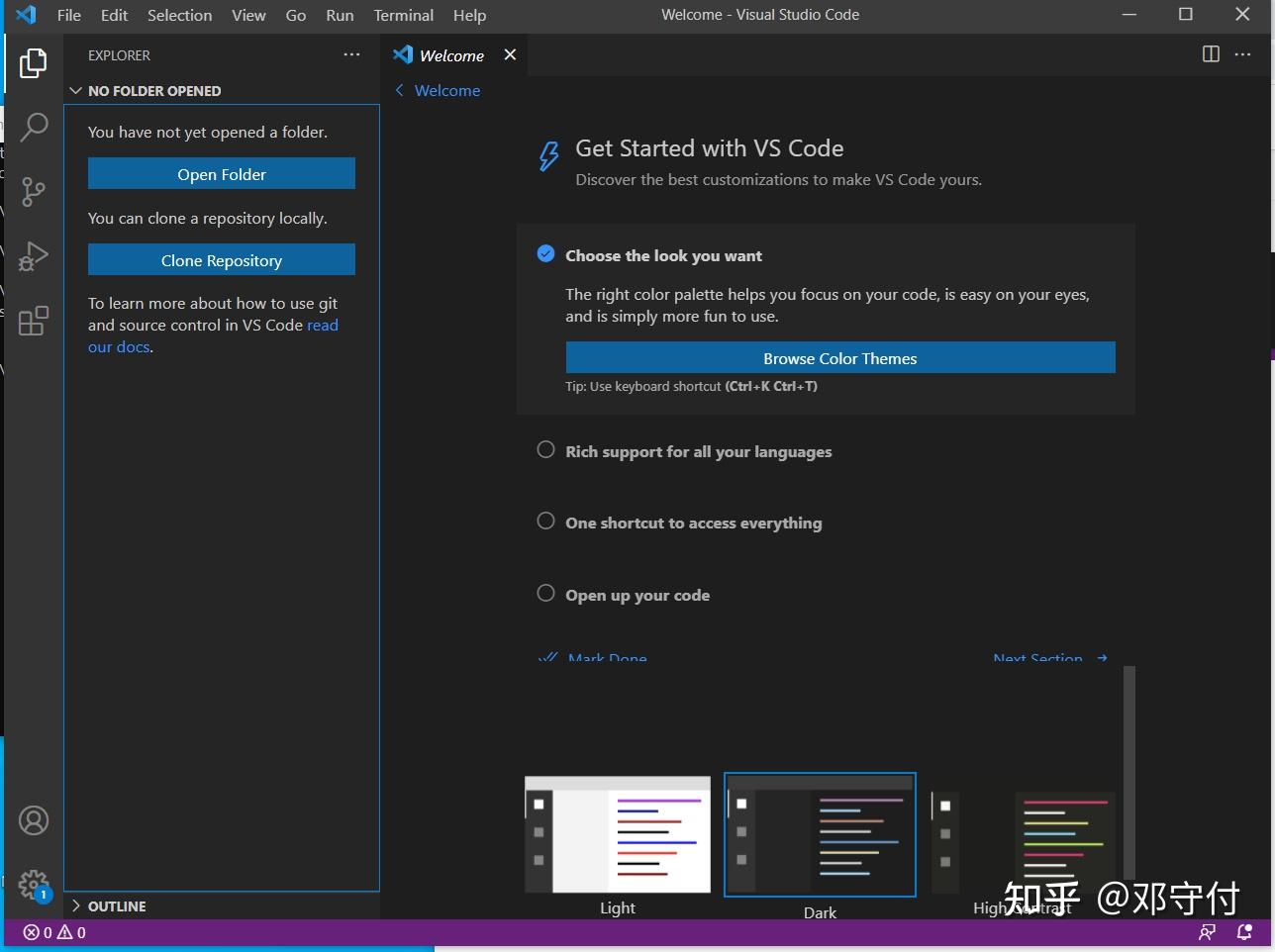Viewport: 1275px width, 952px height.
Task: Select the Source Control icon
Action: 35,192
